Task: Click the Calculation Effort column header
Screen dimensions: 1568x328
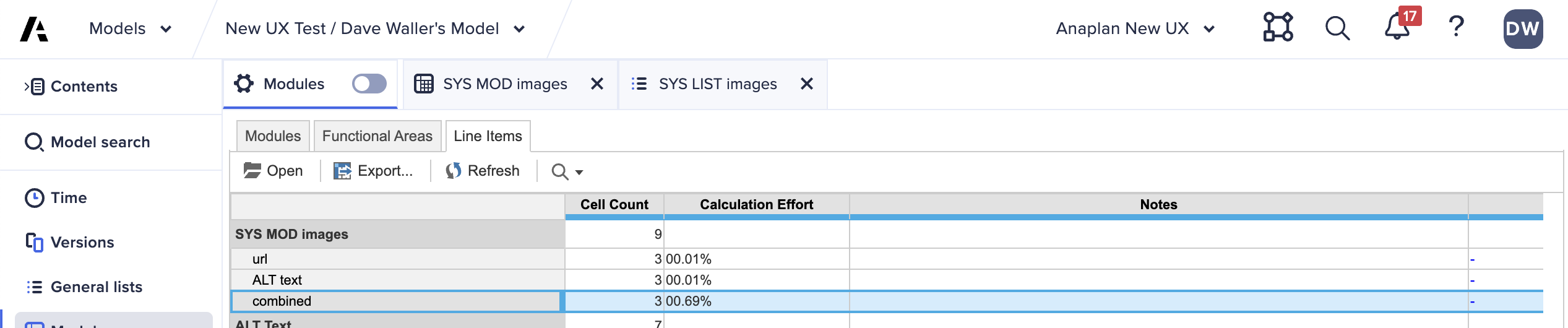Action: [x=756, y=205]
